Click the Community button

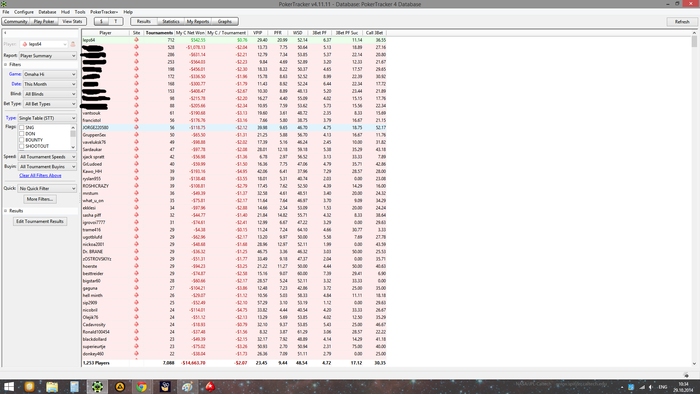click(x=16, y=21)
